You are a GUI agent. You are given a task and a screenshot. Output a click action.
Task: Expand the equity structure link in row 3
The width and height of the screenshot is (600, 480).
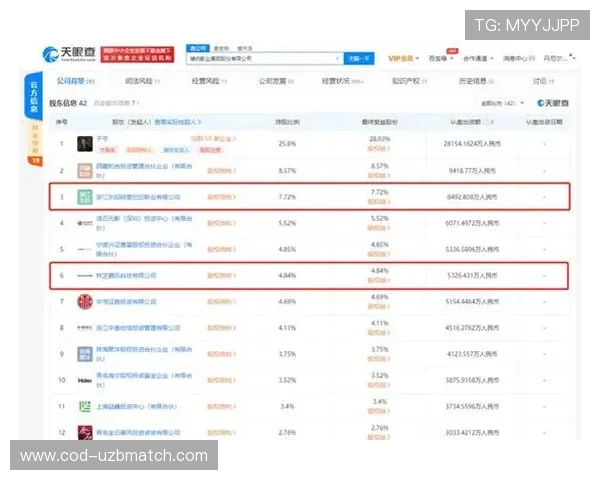point(222,197)
